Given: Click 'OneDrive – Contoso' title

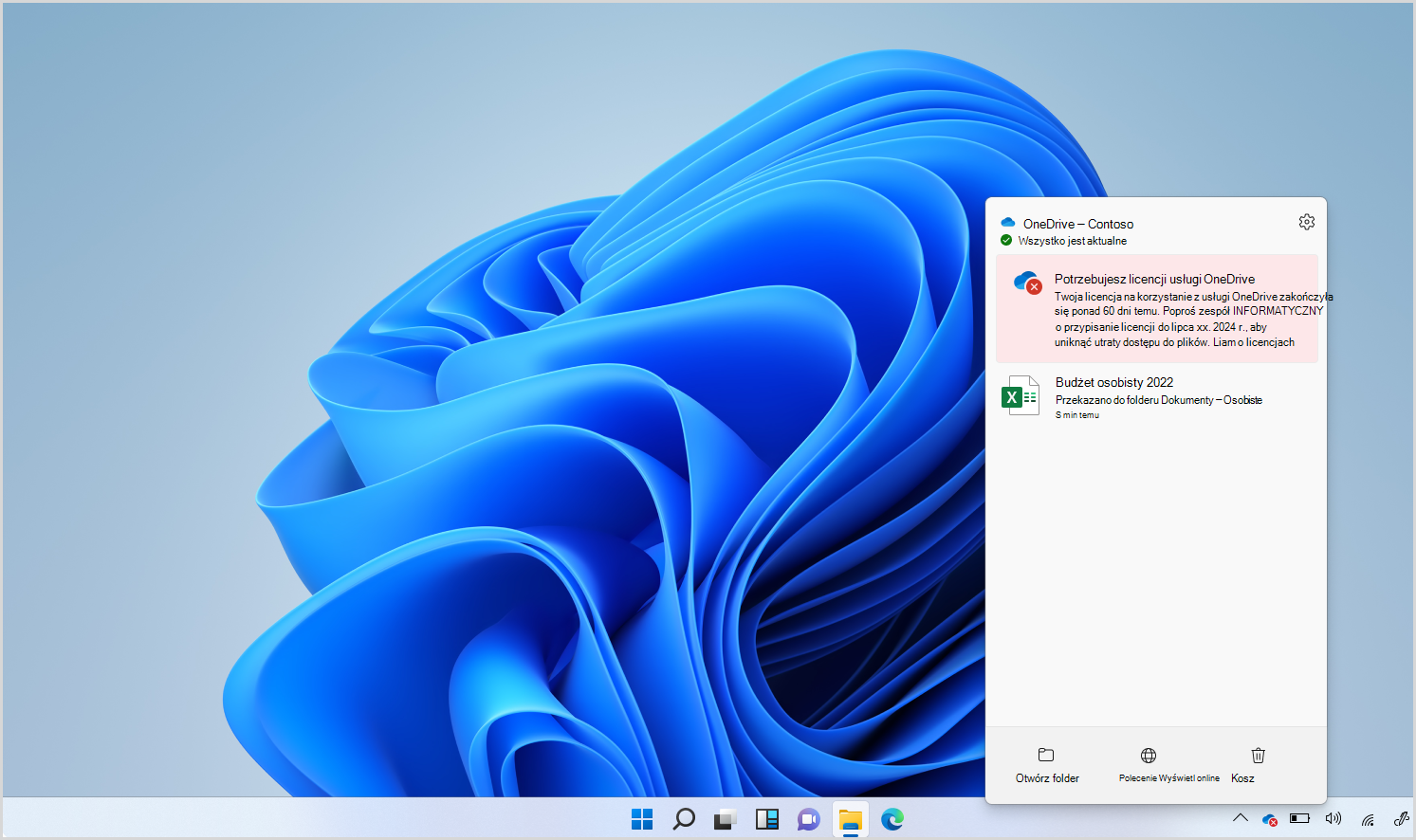Looking at the screenshot, I should click(x=1078, y=224).
